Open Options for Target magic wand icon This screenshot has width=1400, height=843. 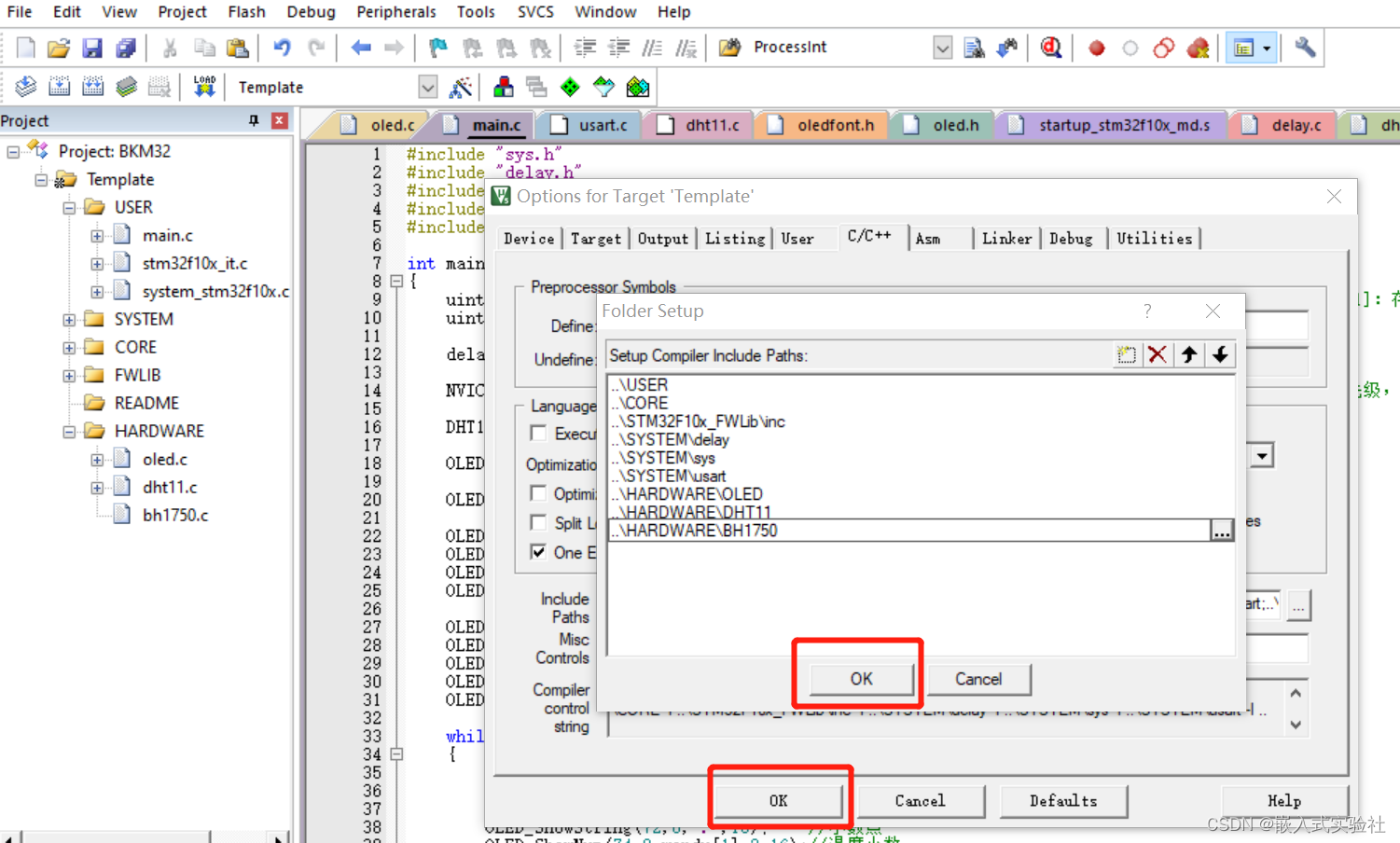461,88
